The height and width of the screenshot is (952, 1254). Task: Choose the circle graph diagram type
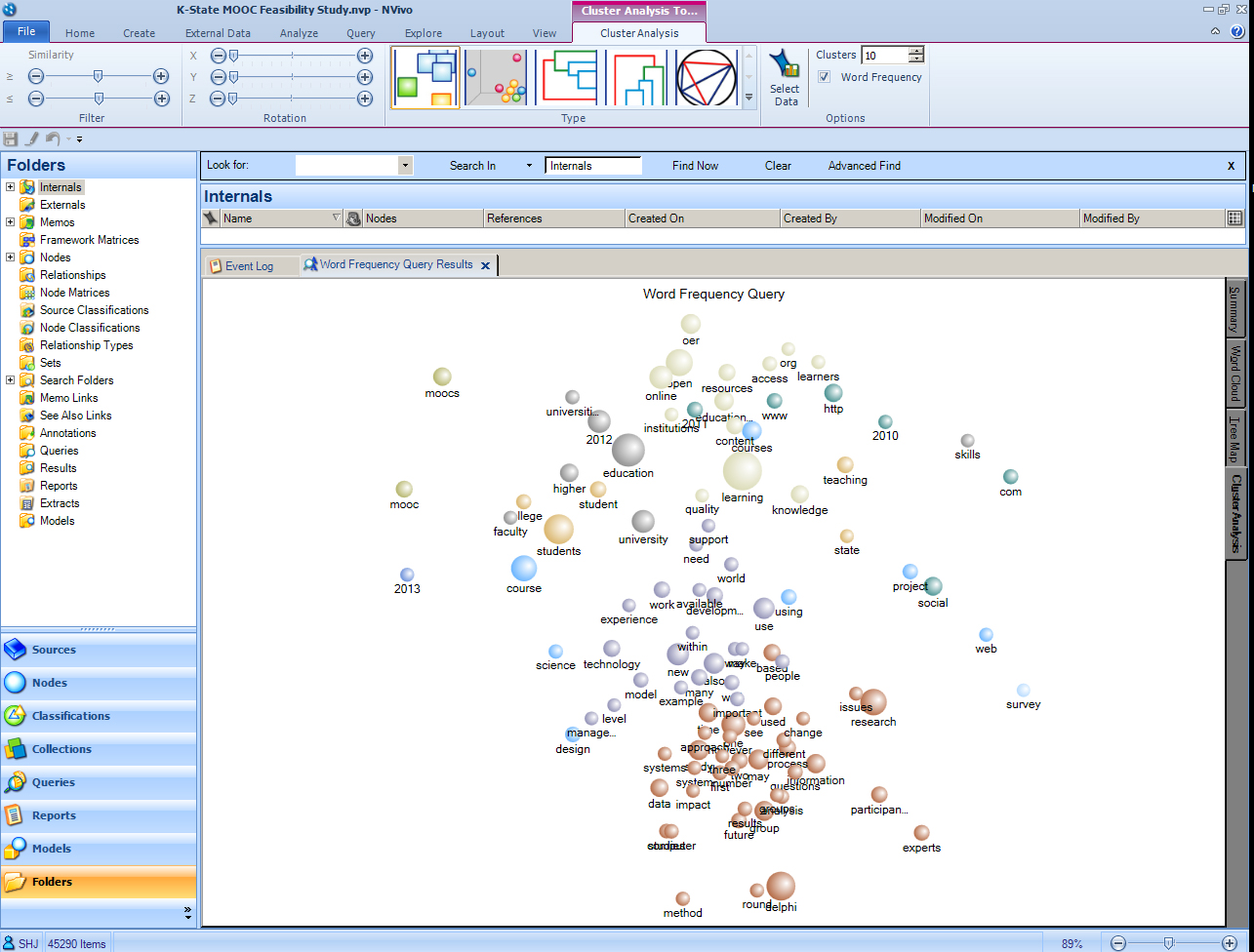[707, 77]
